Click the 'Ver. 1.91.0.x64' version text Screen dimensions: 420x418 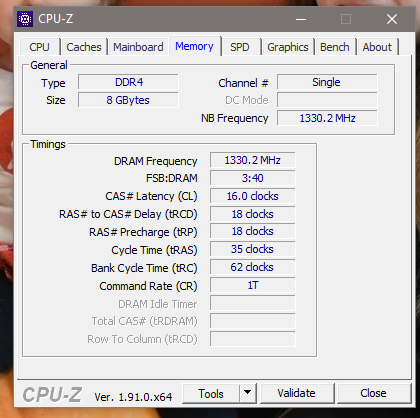click(133, 397)
